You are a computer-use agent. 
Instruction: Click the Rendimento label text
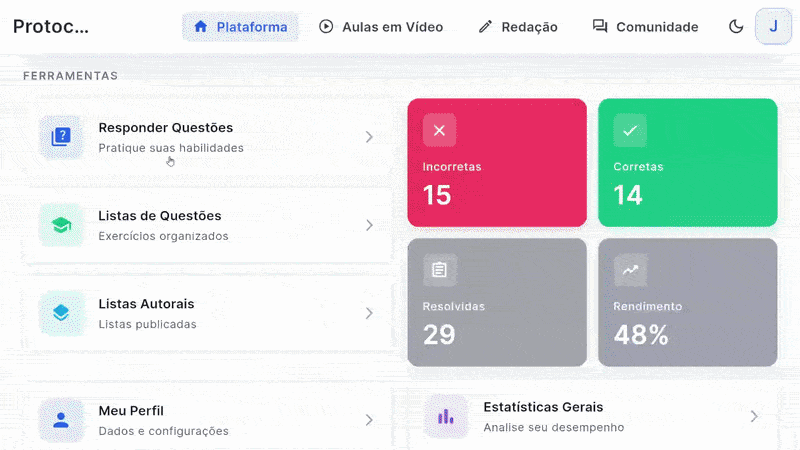tap(647, 307)
